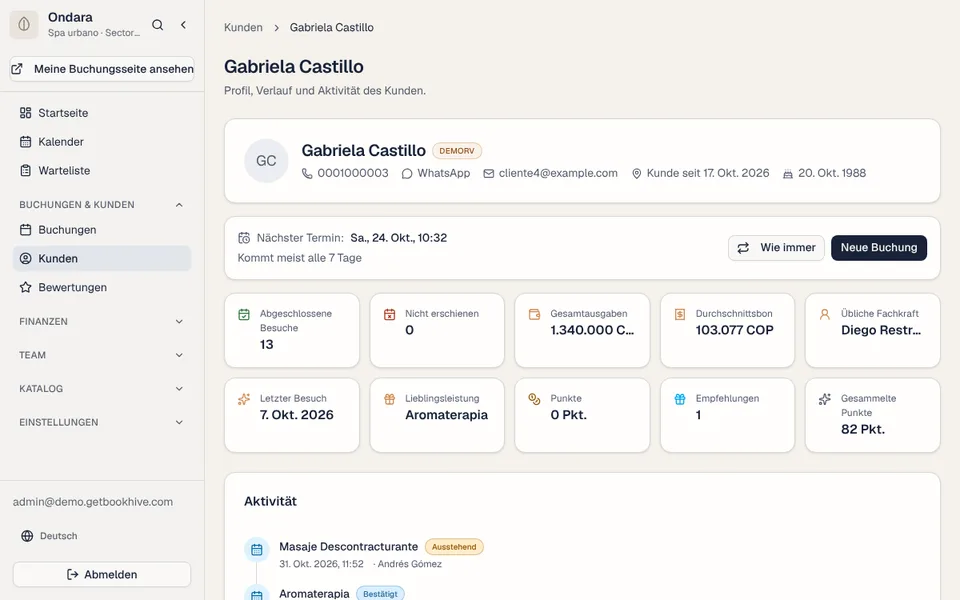Viewport: 960px width, 600px height.
Task: Click the Neue Buchung button
Action: pos(879,248)
